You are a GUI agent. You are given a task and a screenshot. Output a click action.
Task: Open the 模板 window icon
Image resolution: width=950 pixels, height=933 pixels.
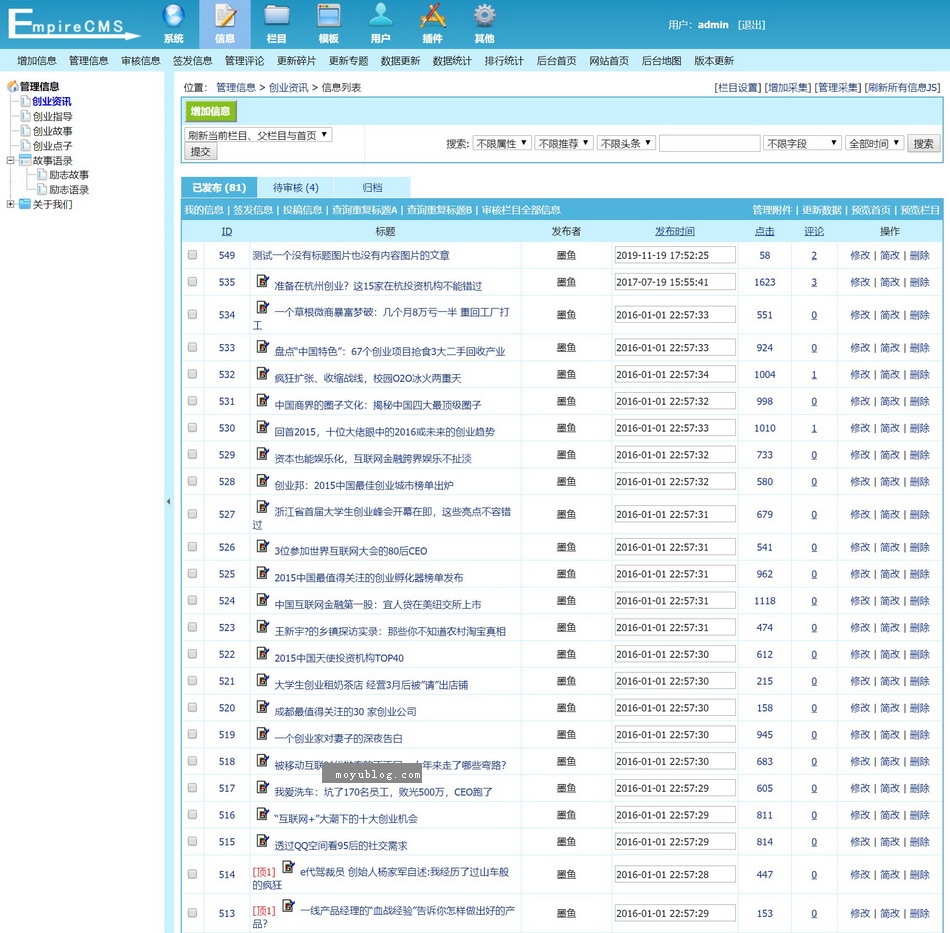(x=328, y=16)
